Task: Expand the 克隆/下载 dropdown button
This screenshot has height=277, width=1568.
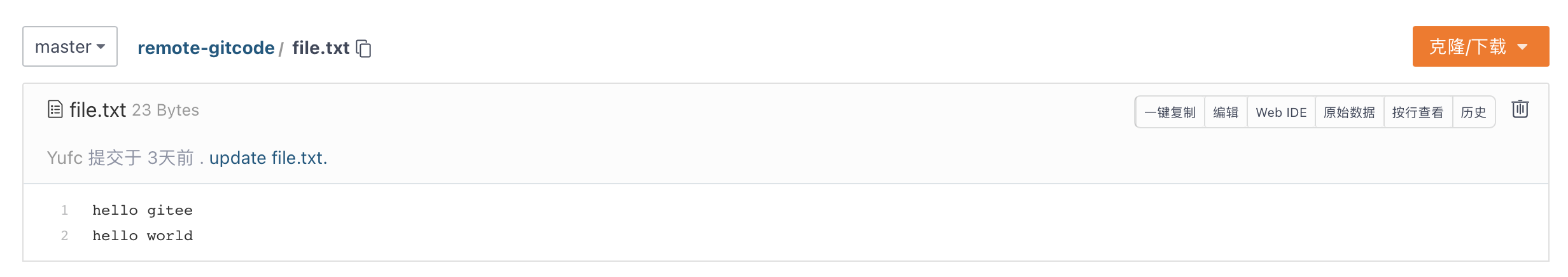Action: [x=1480, y=46]
